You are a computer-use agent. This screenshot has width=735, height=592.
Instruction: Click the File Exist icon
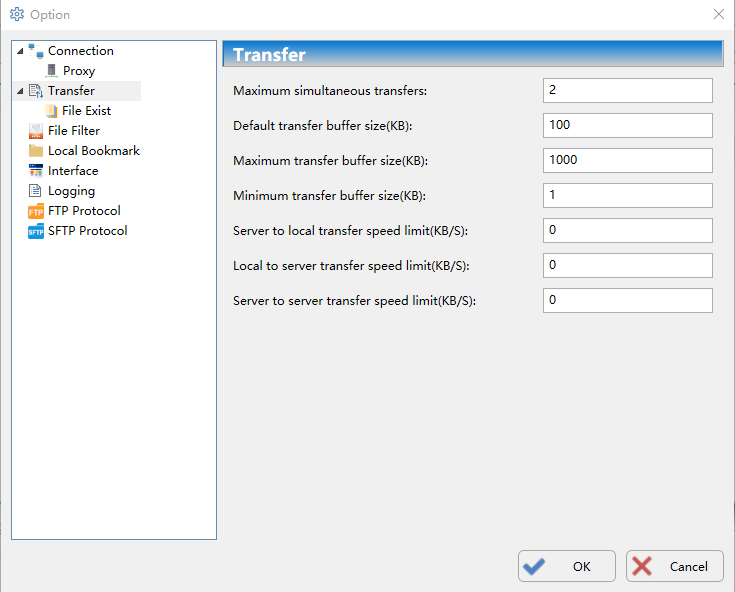[51, 111]
